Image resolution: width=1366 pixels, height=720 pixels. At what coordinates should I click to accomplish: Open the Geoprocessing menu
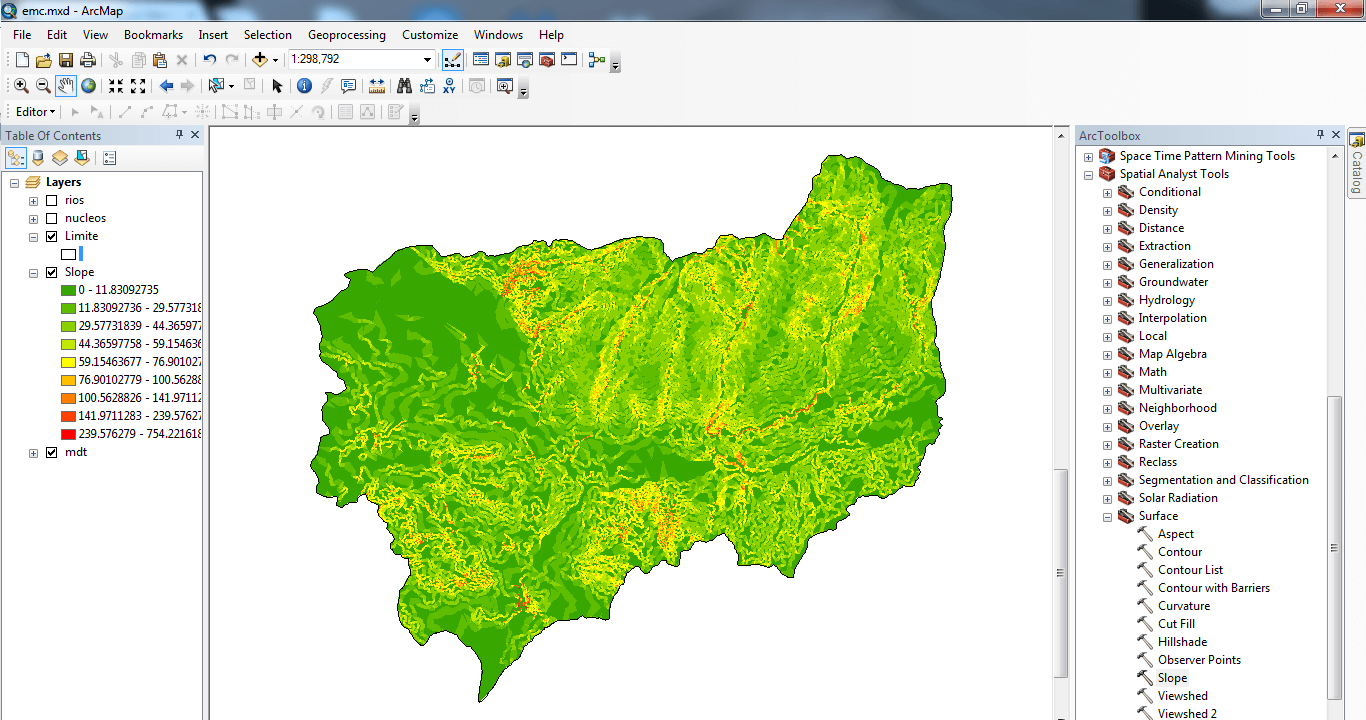tap(346, 35)
